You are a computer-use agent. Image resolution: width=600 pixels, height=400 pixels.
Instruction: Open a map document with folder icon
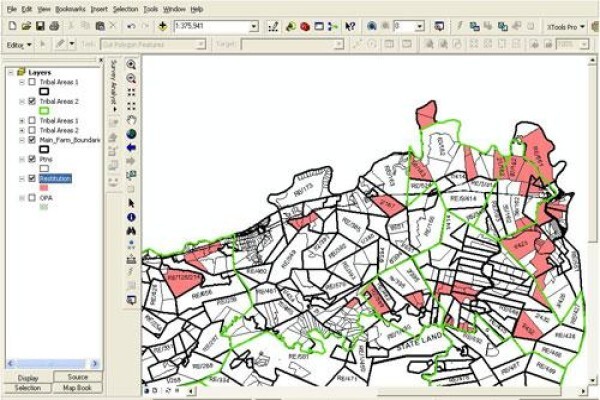click(26, 26)
